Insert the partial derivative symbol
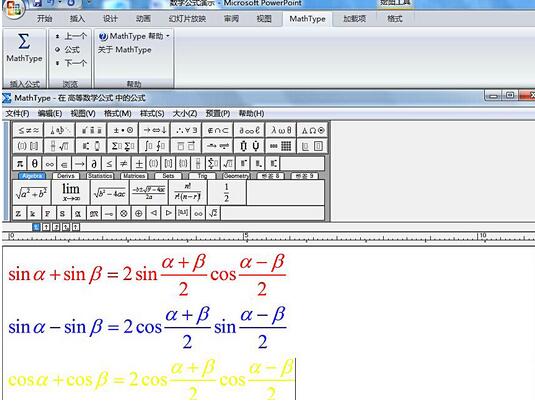The width and height of the screenshot is (535, 407). 94,164
